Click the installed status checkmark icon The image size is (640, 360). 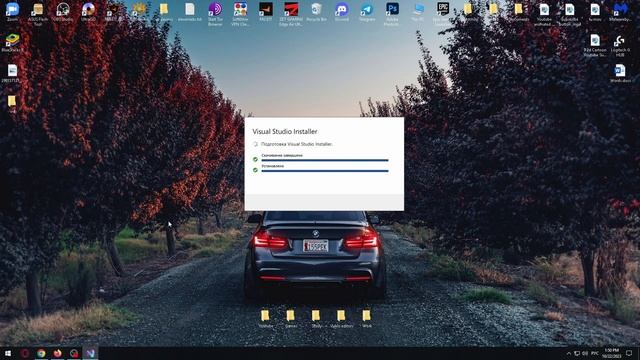point(255,170)
